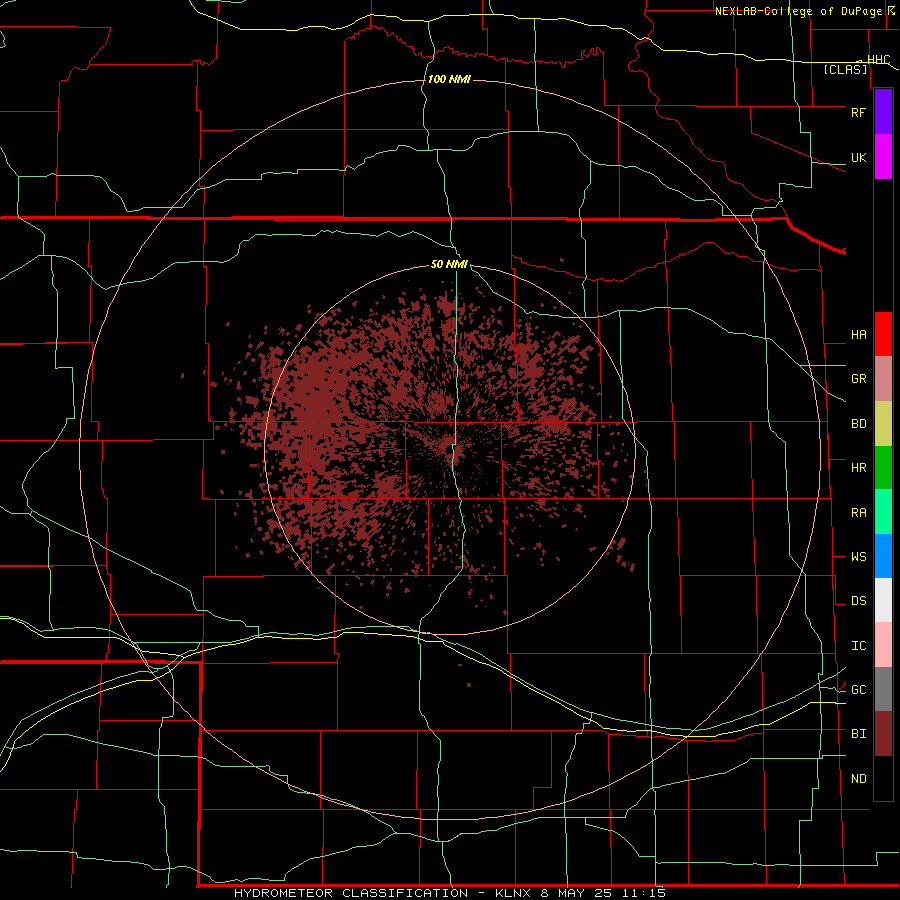900x900 pixels.
Task: Click the HYDROMETEOR CLASSIFICATION title text
Action: tap(351, 893)
